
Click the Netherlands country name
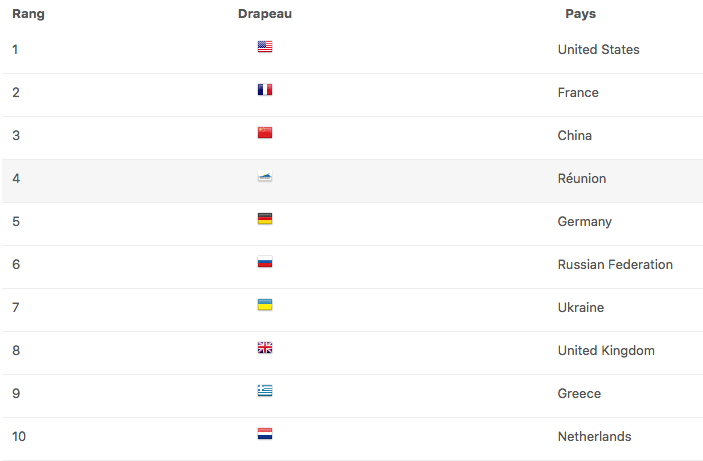tap(595, 436)
